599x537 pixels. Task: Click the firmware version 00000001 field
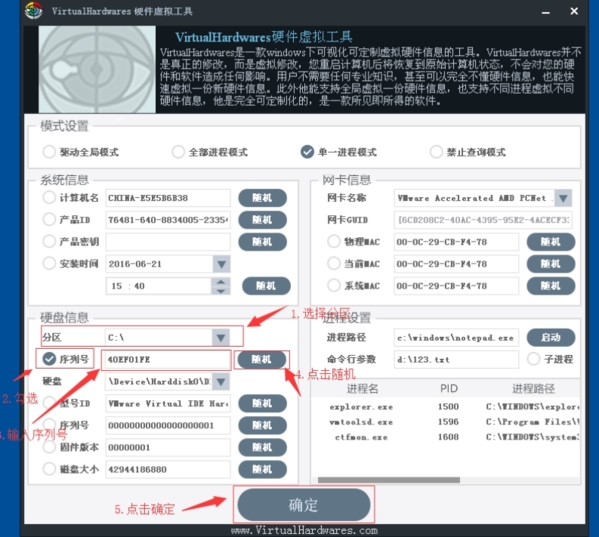coord(168,447)
